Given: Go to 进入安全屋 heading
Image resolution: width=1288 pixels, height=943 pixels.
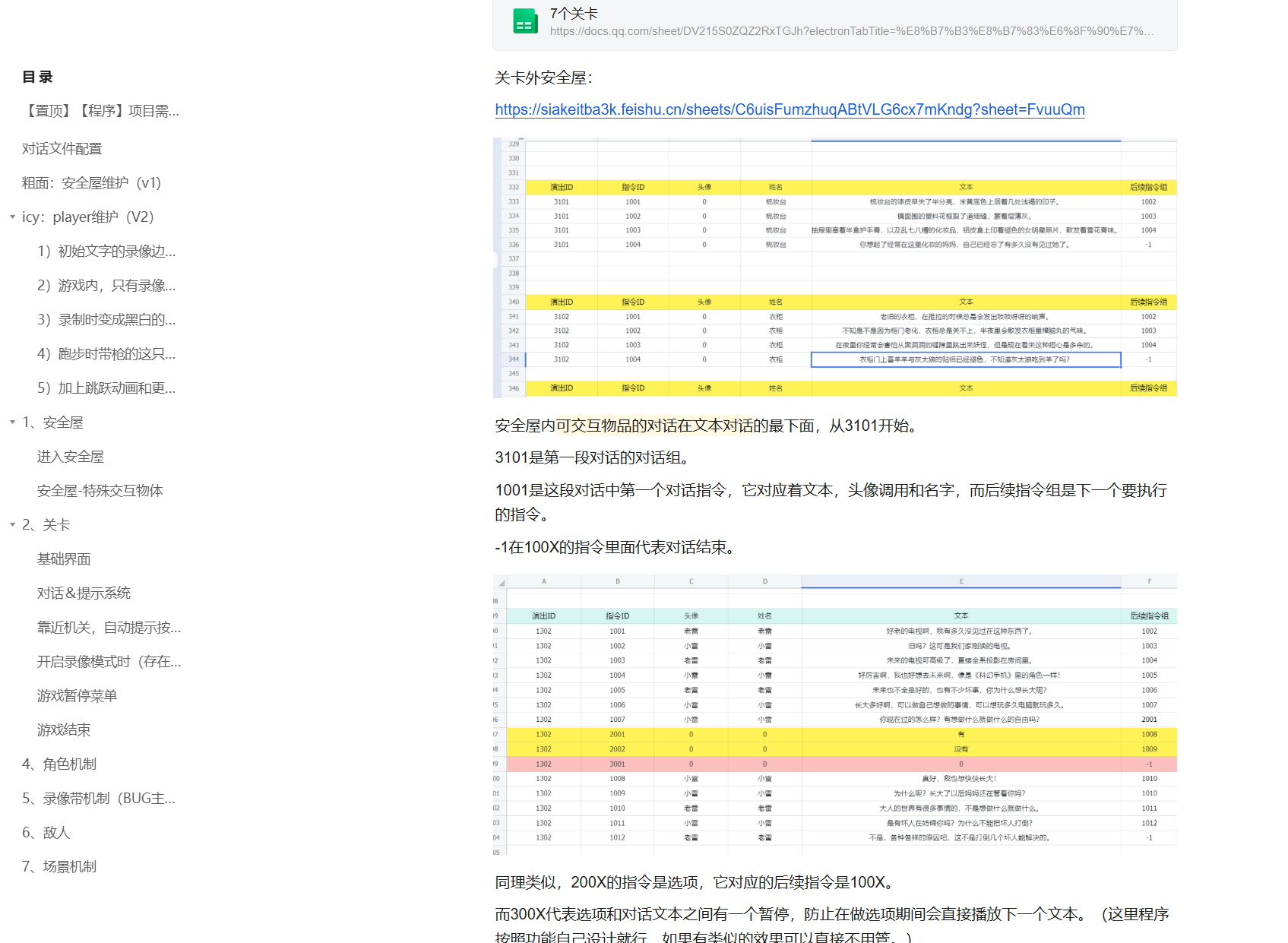Looking at the screenshot, I should (70, 457).
